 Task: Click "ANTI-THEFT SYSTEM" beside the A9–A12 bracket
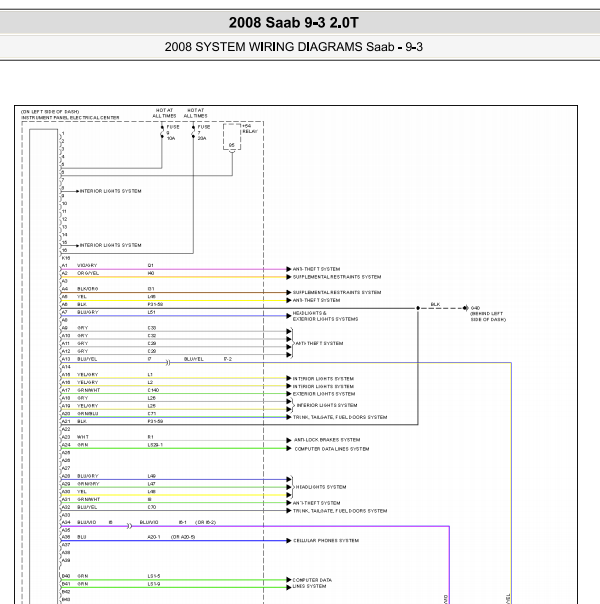click(x=319, y=343)
